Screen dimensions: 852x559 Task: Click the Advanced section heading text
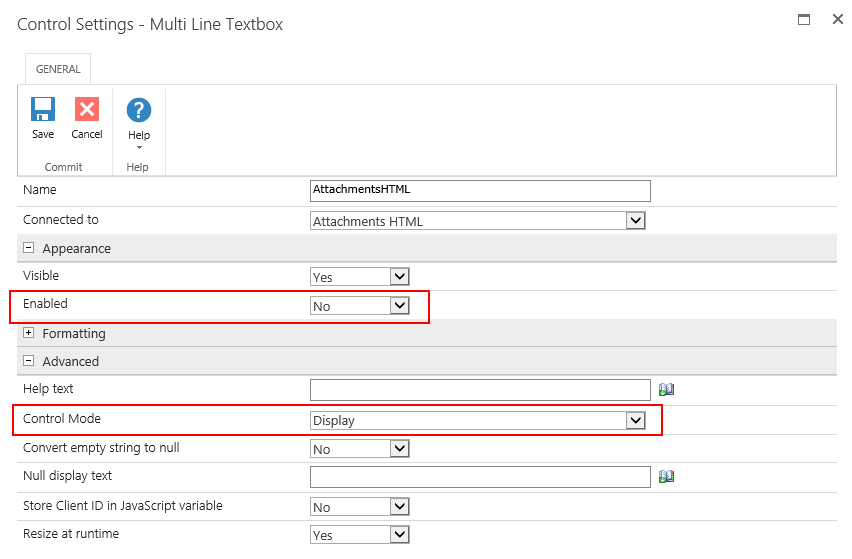71,361
